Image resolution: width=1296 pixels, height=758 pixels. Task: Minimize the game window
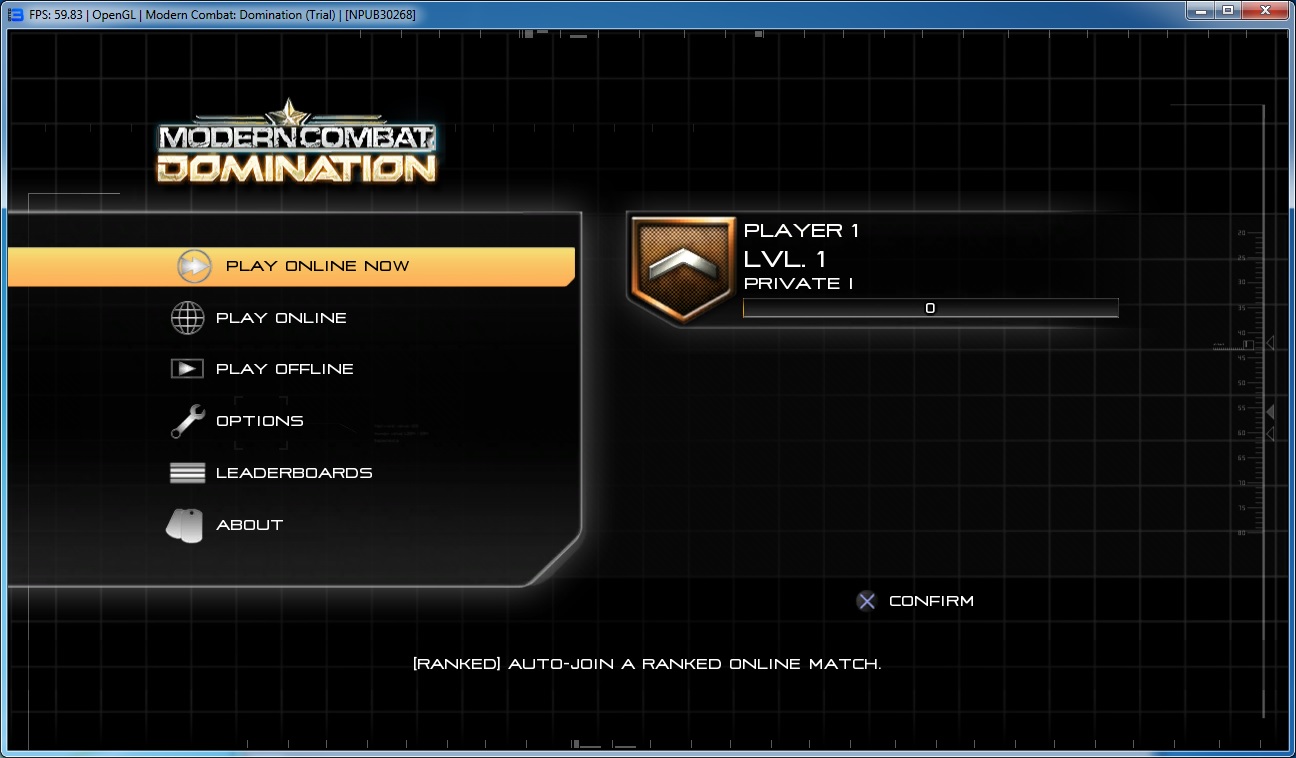pos(1200,11)
